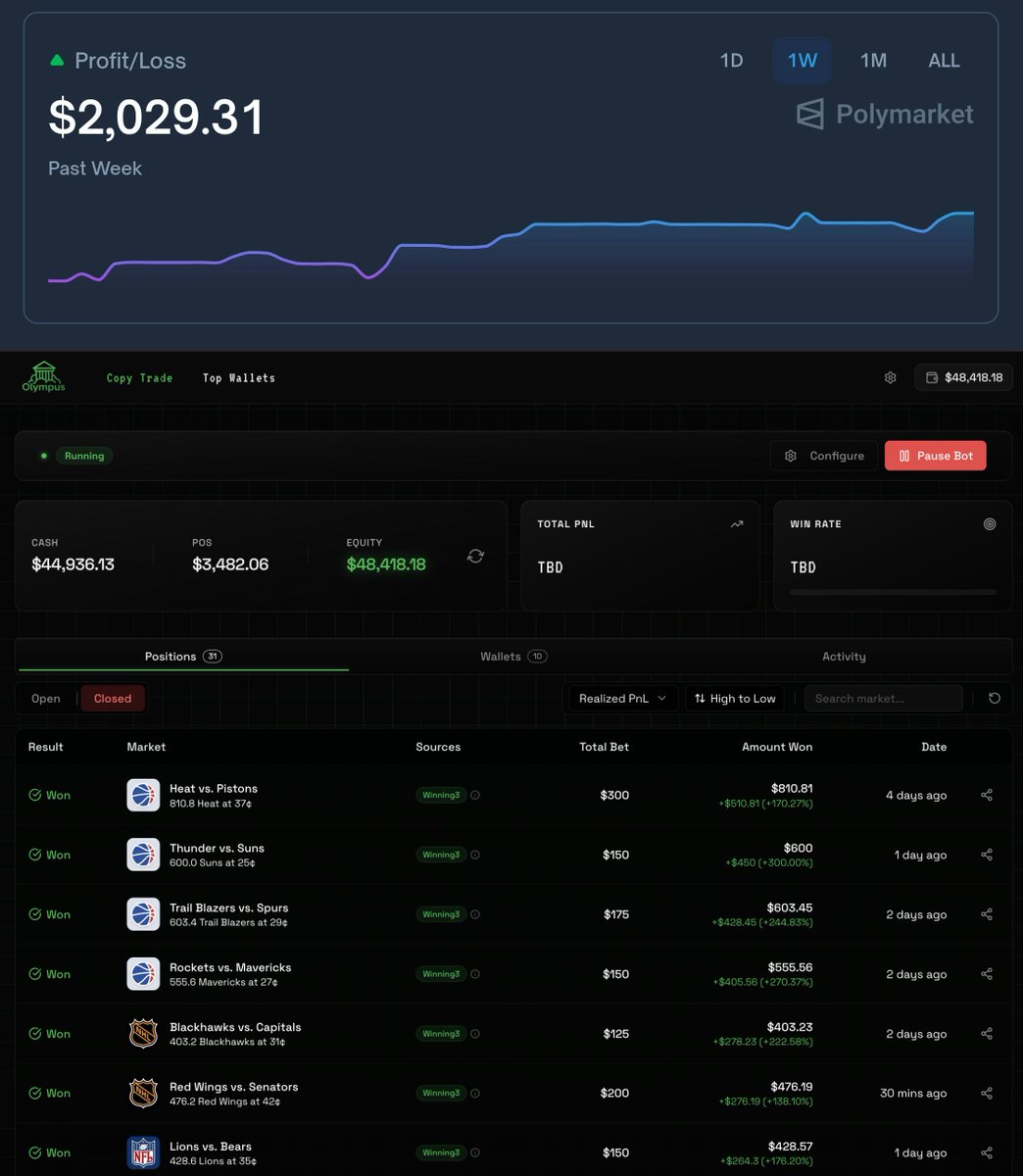
Task: Click Winning3 source tag for Thunder vs. Suns
Action: (x=441, y=856)
